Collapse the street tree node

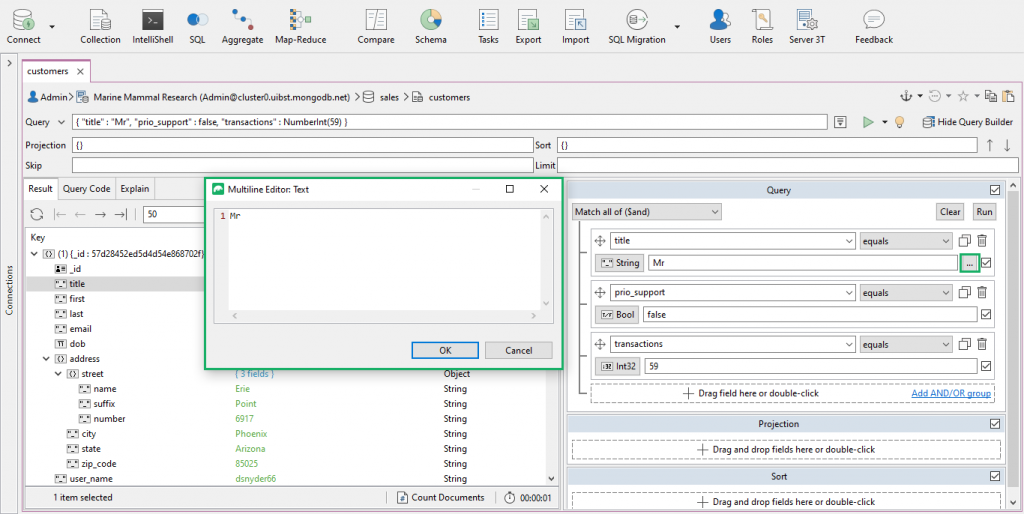pos(59,374)
